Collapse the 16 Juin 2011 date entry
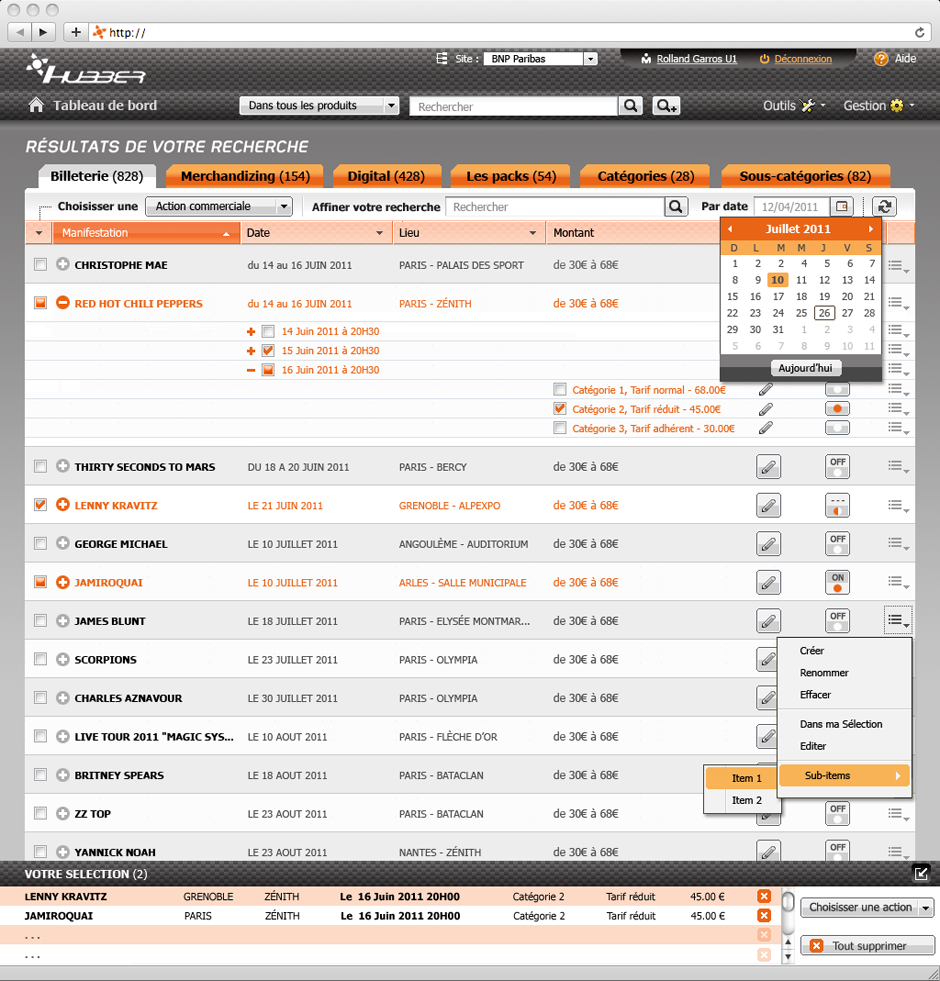This screenshot has height=981, width=940. [x=251, y=370]
